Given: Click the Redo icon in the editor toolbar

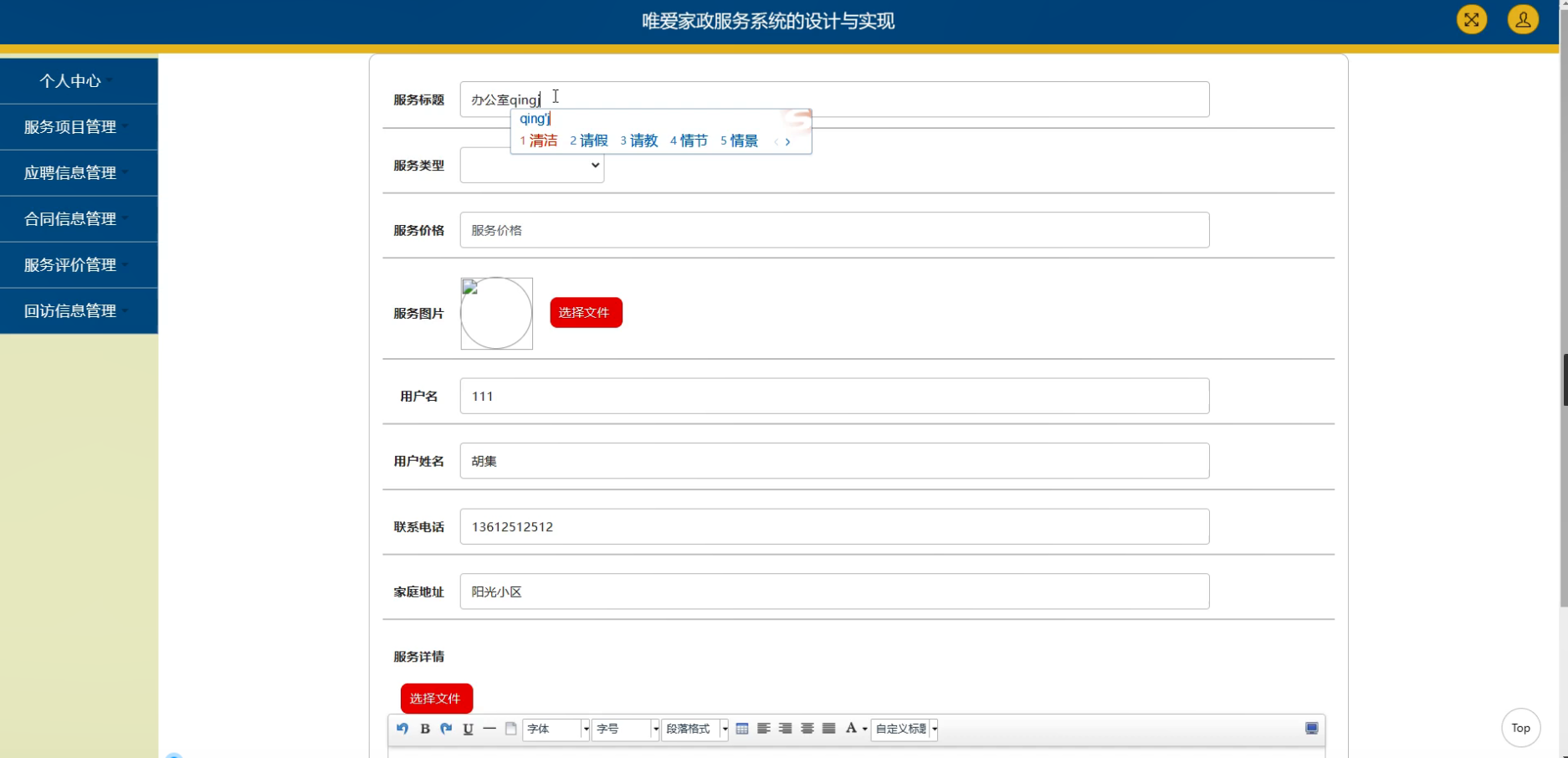Looking at the screenshot, I should pos(446,729).
